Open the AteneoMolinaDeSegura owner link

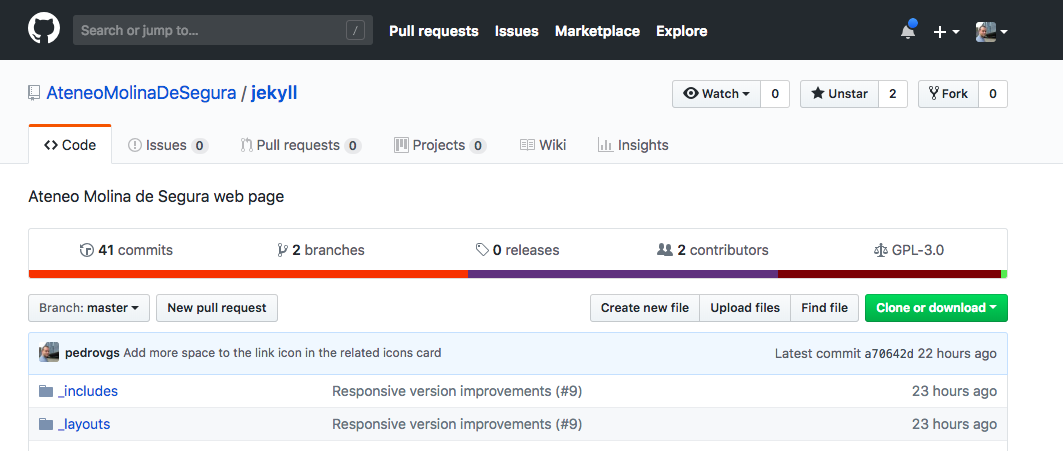tap(141, 94)
